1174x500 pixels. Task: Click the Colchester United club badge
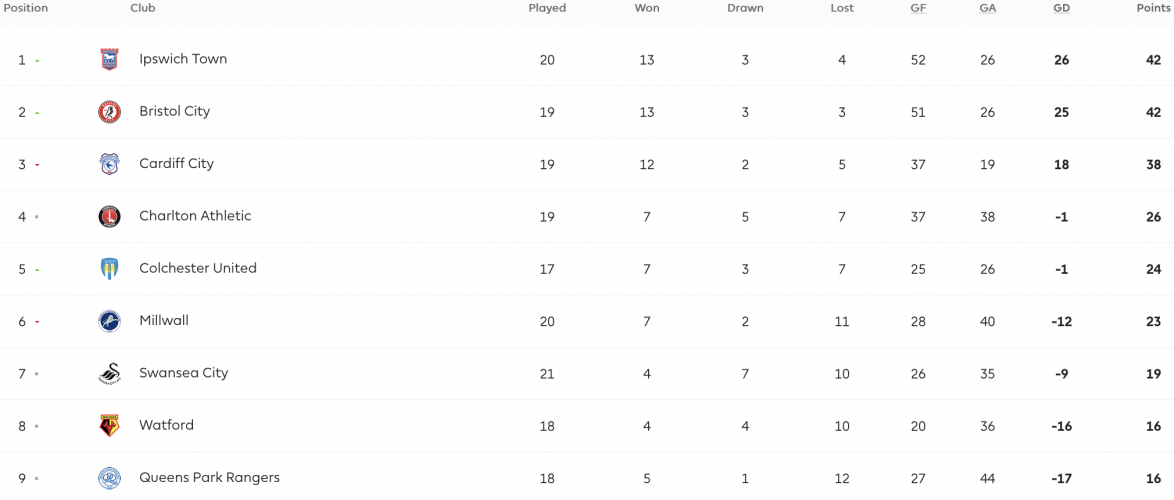[109, 269]
